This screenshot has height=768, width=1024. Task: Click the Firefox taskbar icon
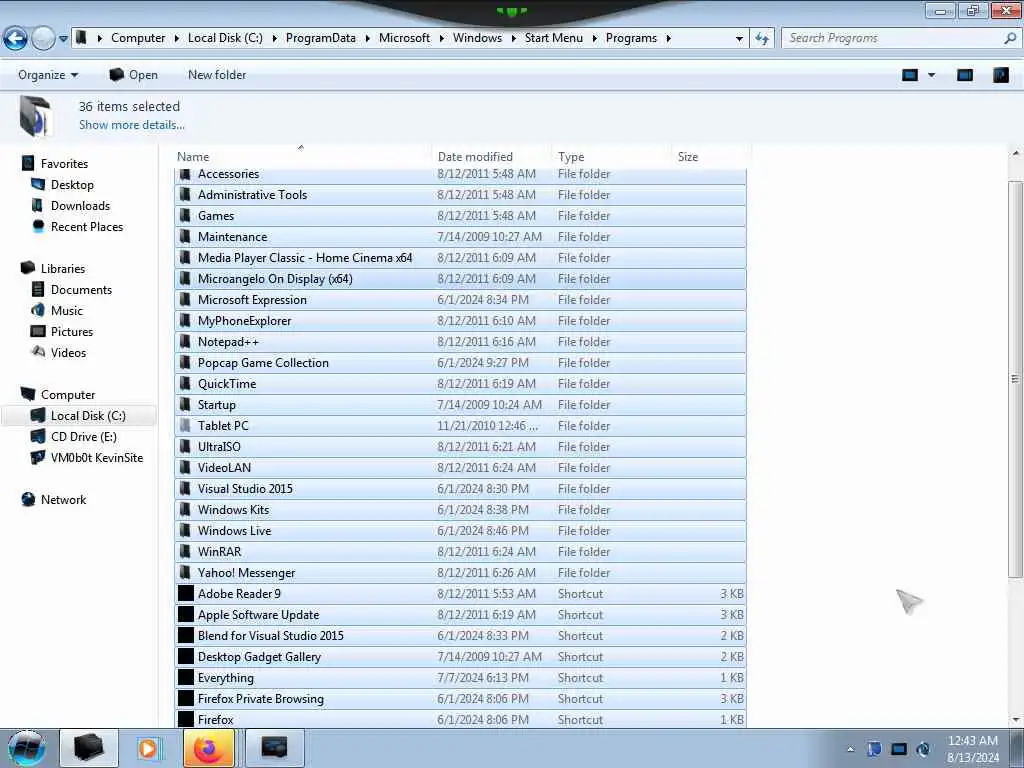[x=209, y=748]
